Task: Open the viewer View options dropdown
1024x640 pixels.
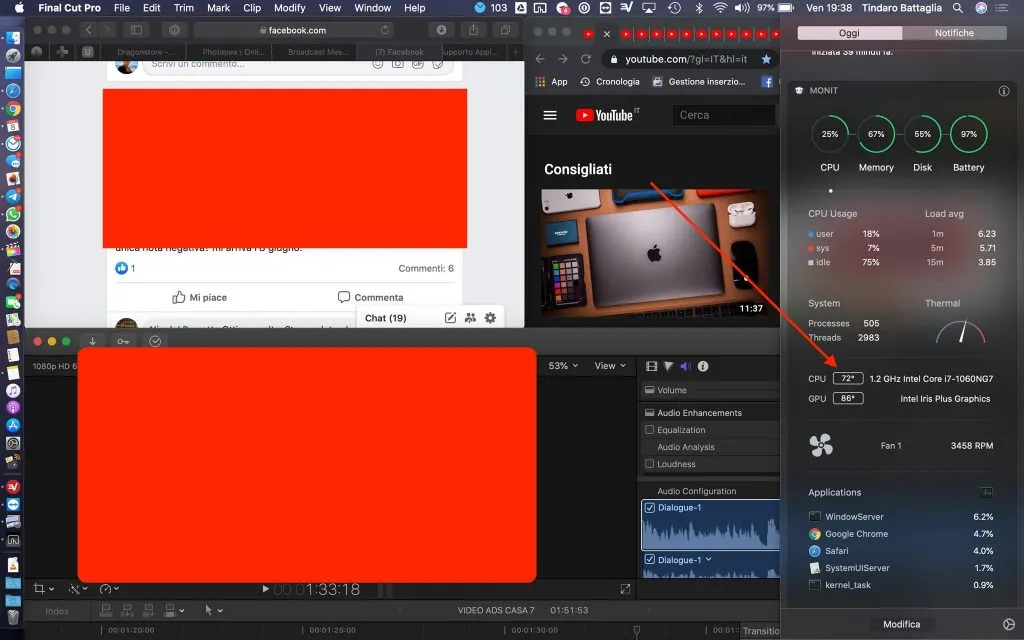Action: pos(610,366)
